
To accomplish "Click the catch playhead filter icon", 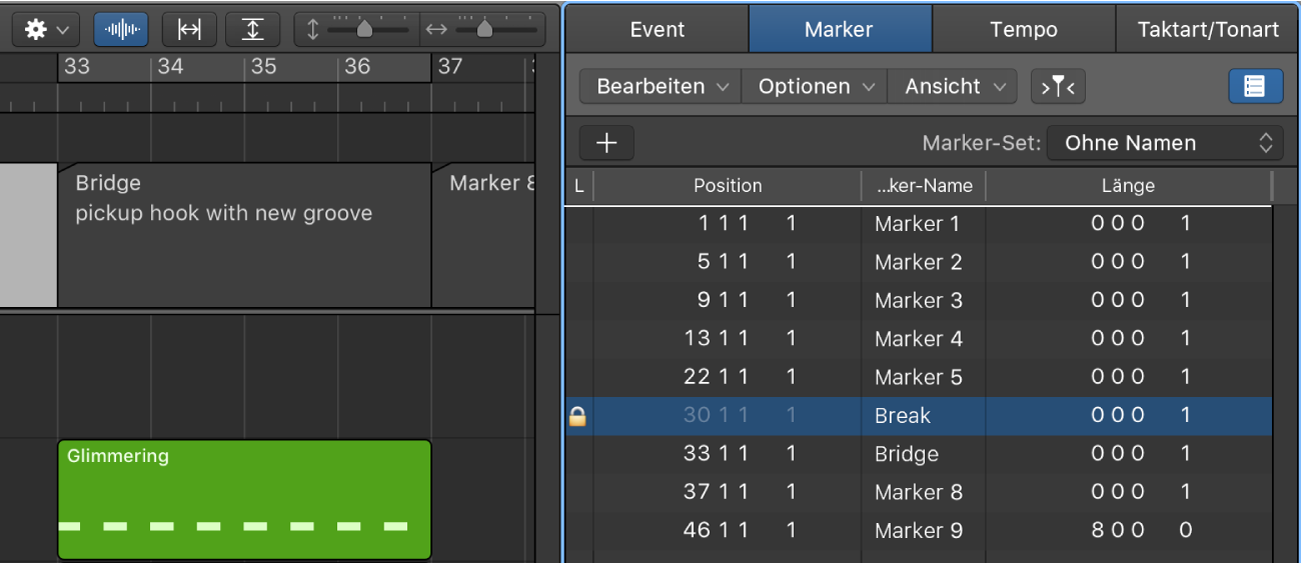I will pyautogui.click(x=1058, y=87).
